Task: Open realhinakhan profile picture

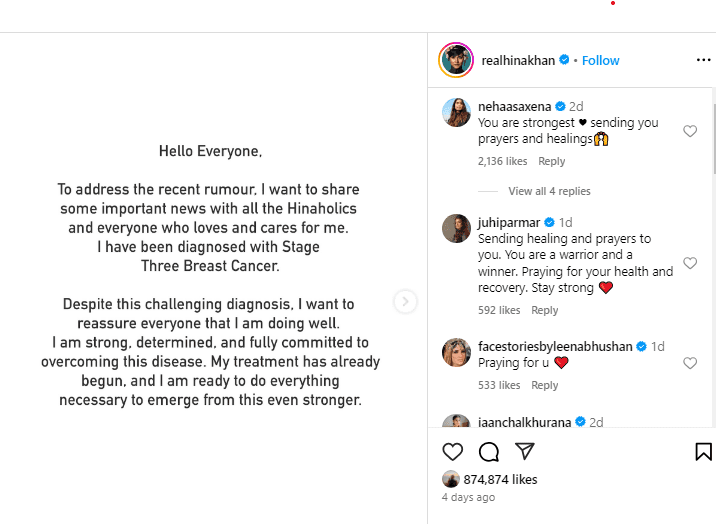Action: (x=456, y=60)
